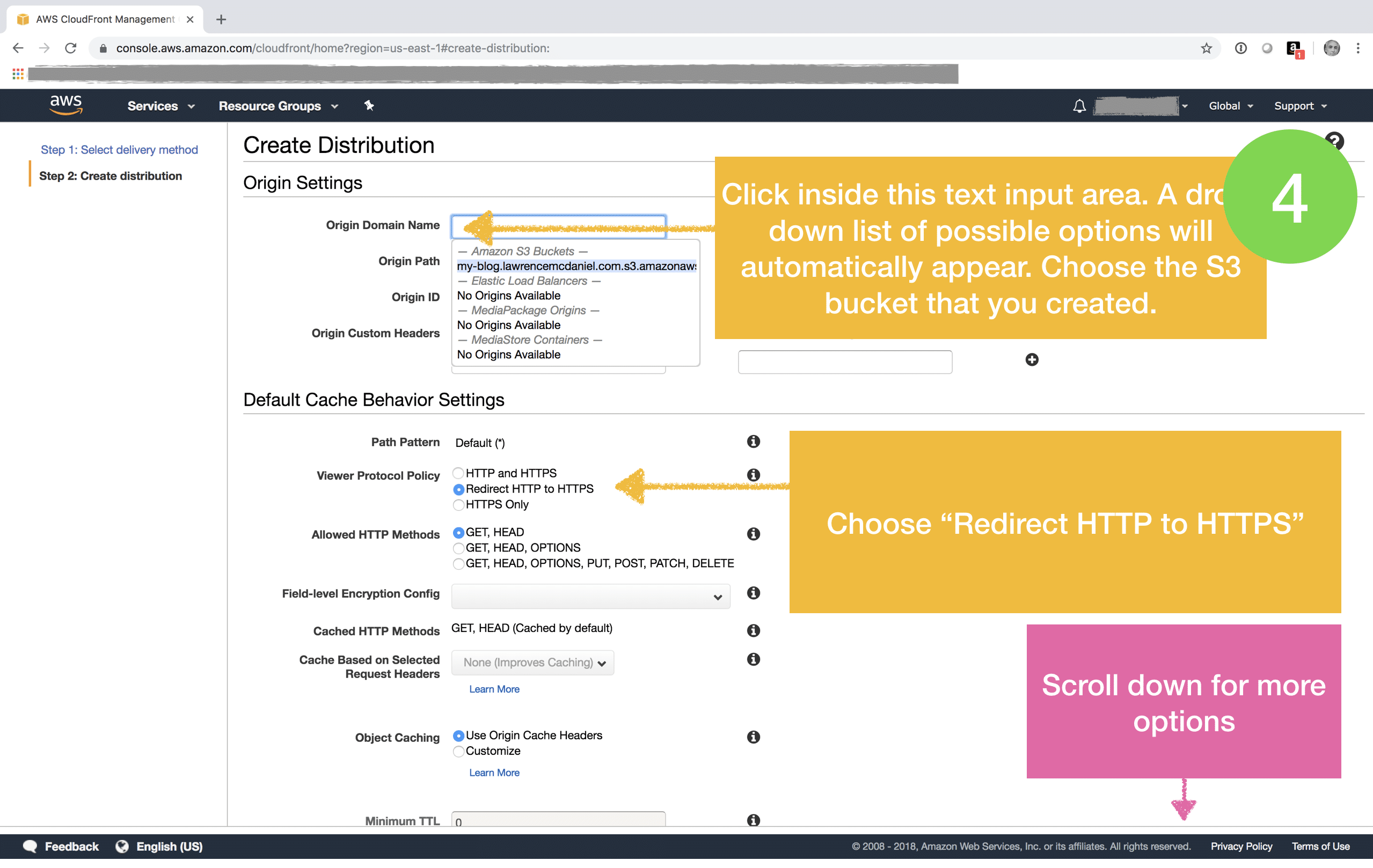Open a new browser tab
The height and width of the screenshot is (868, 1373).
(x=221, y=19)
